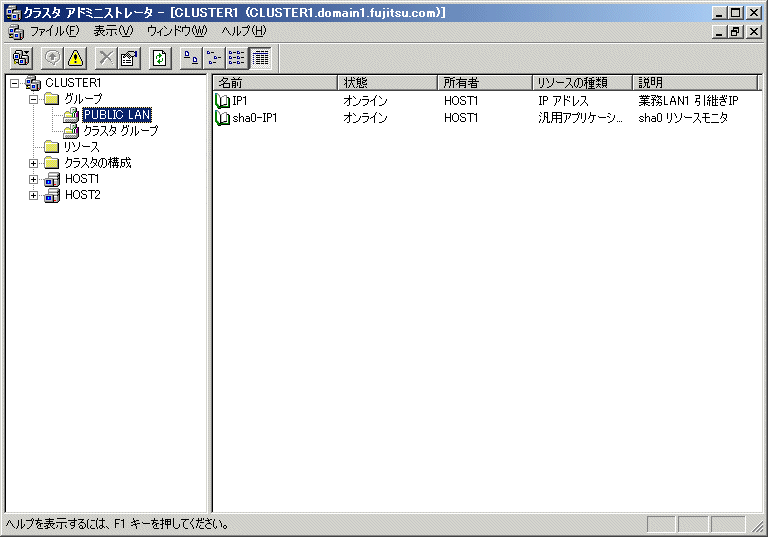
Task: Select the クラスタ グループ tree item
Action: pos(120,131)
